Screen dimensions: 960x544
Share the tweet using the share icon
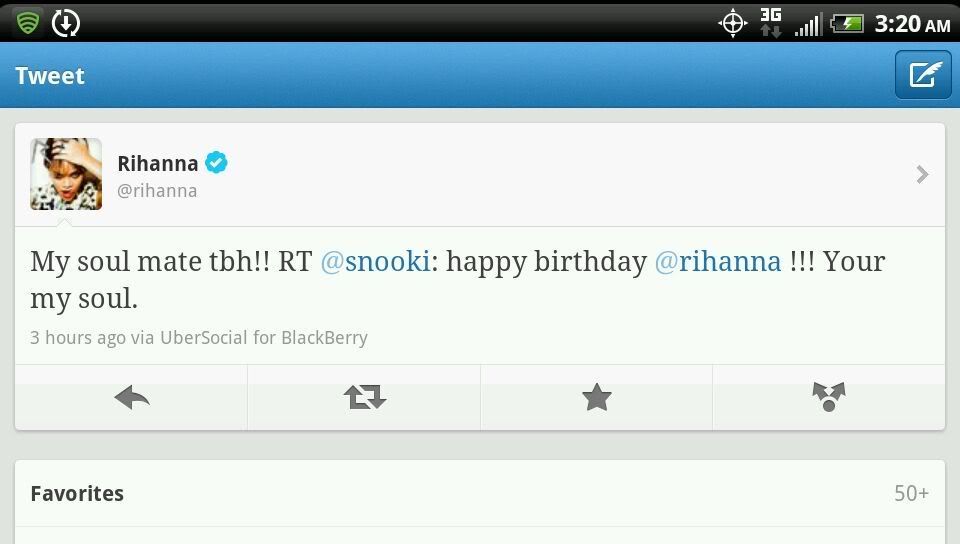coord(829,398)
